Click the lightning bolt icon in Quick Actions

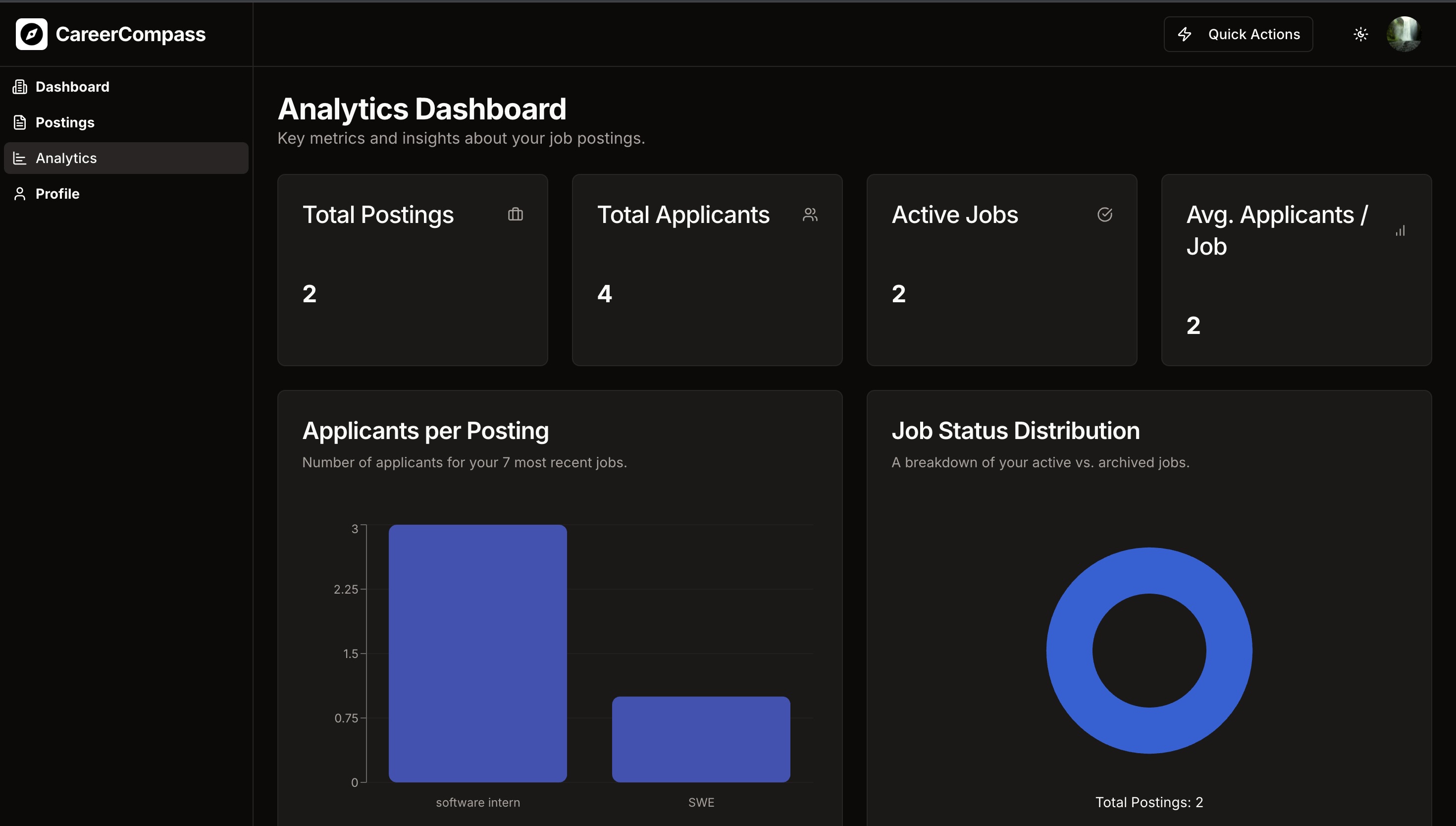(x=1185, y=34)
